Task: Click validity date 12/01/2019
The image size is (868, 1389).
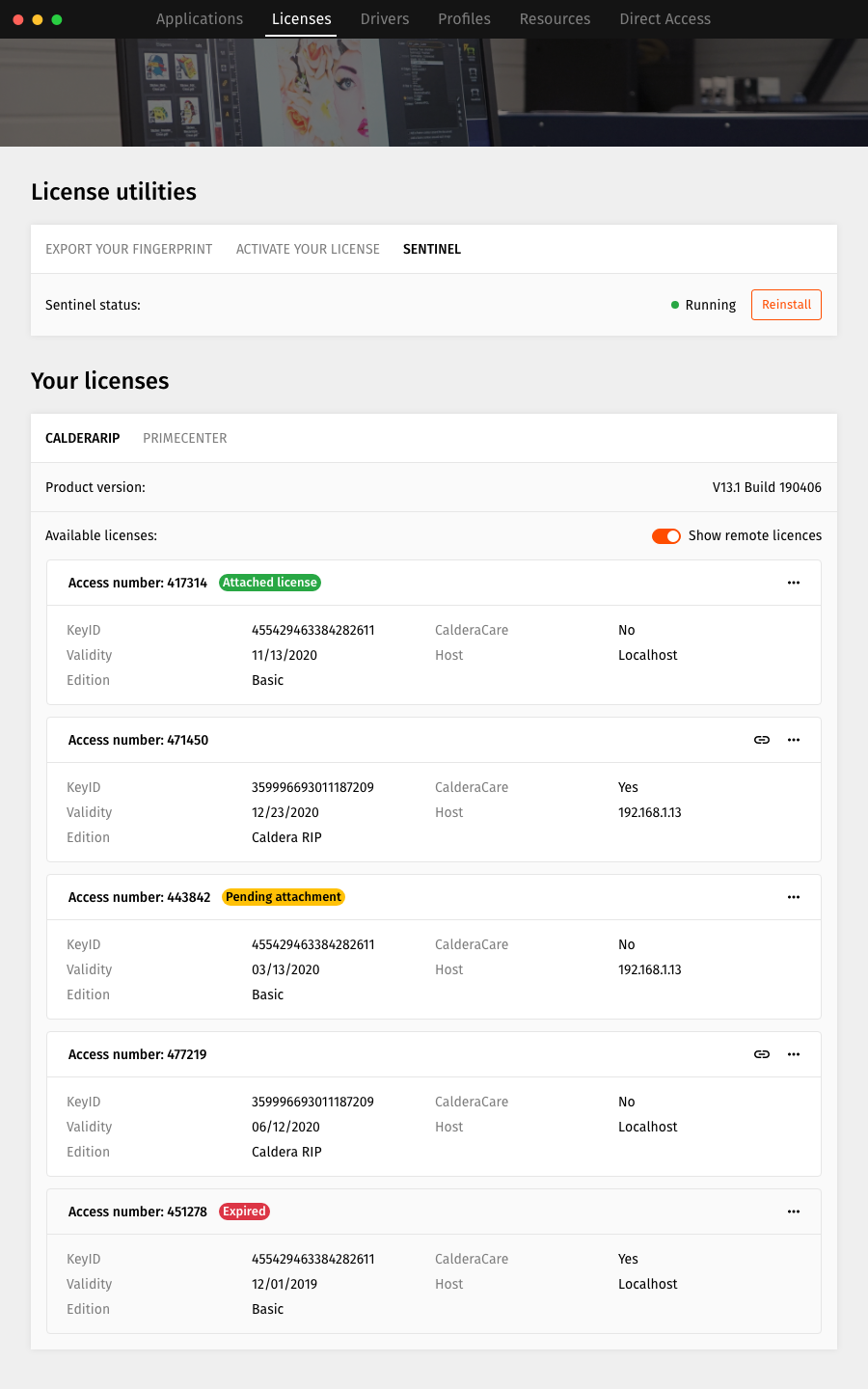Action: (285, 1284)
